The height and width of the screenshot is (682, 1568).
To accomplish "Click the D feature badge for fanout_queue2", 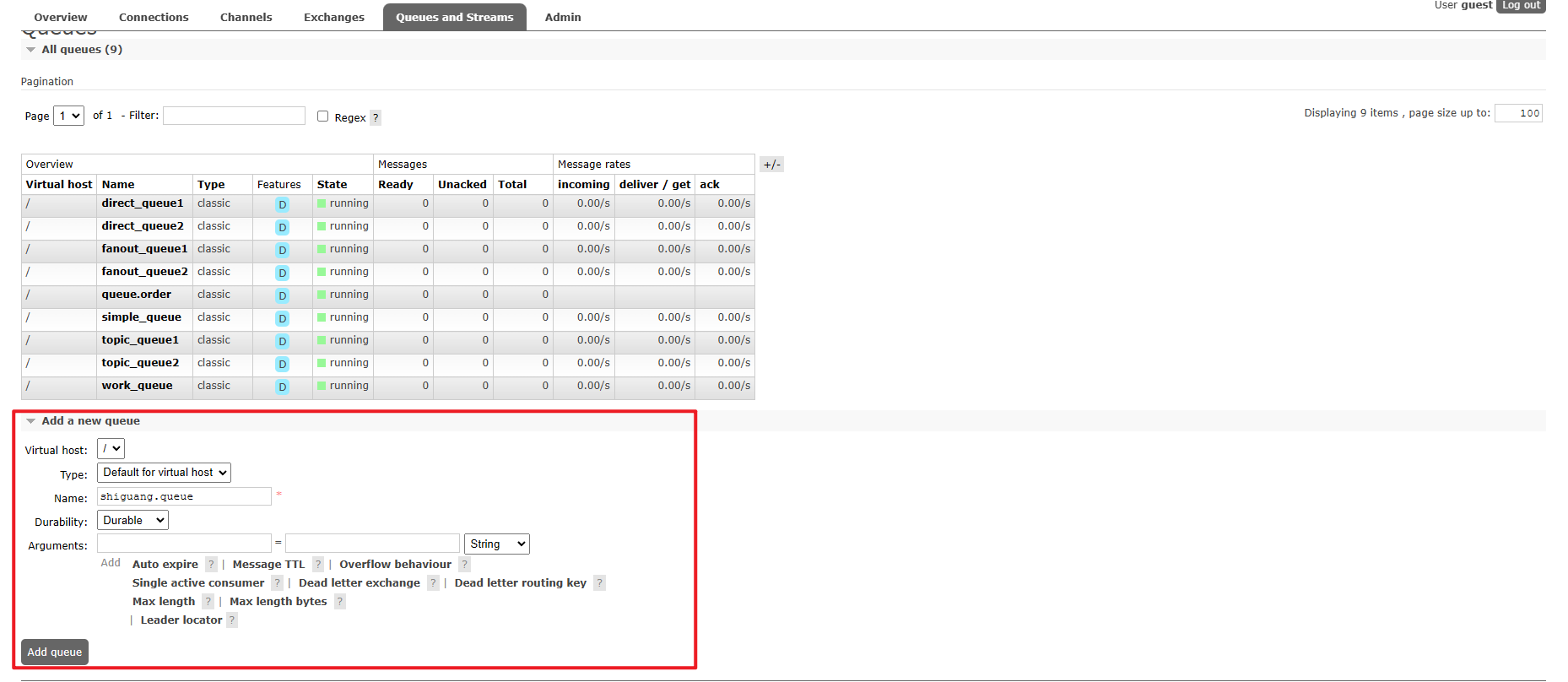I will point(282,273).
